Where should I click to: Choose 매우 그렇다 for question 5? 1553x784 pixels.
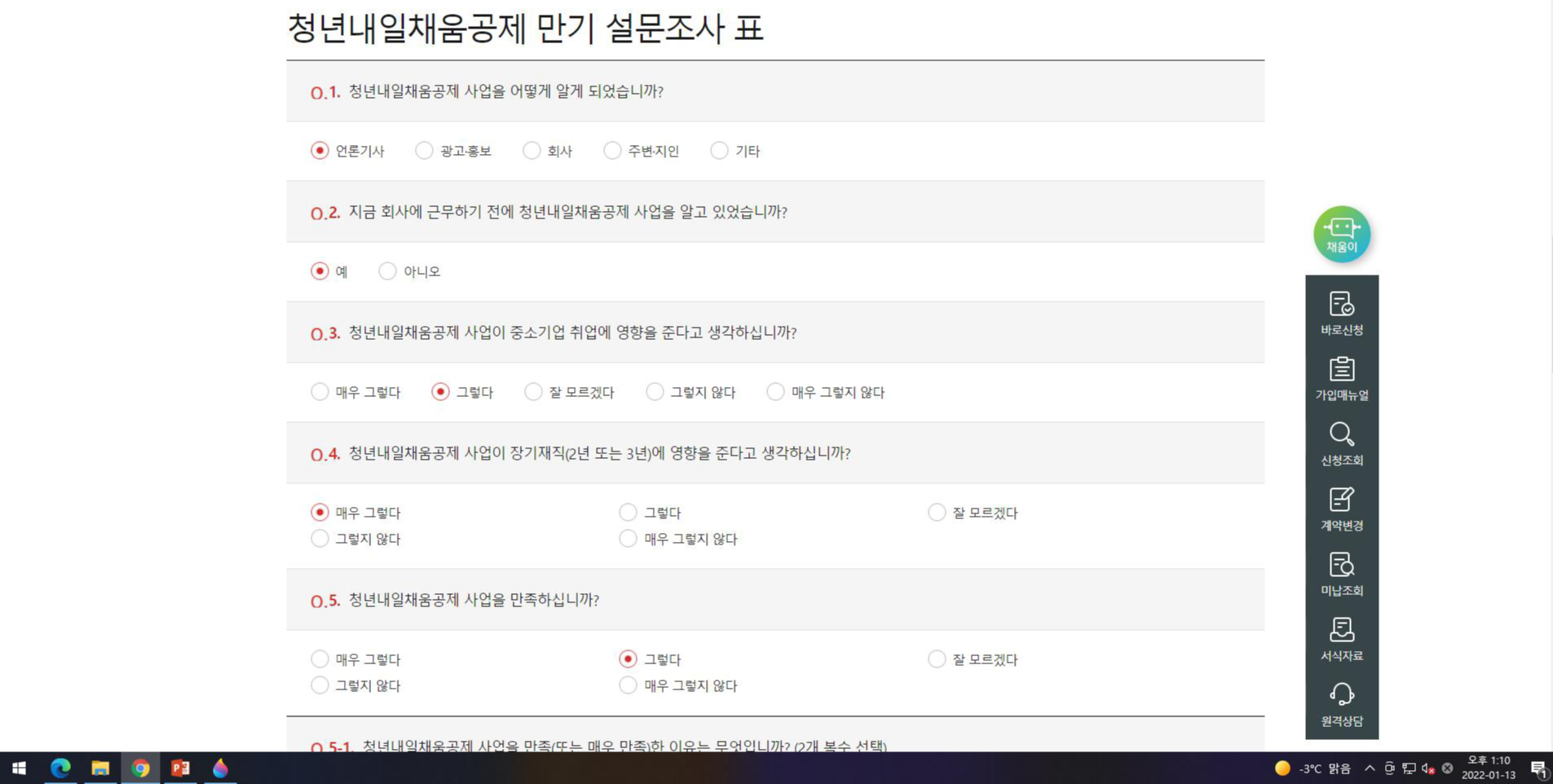(320, 658)
